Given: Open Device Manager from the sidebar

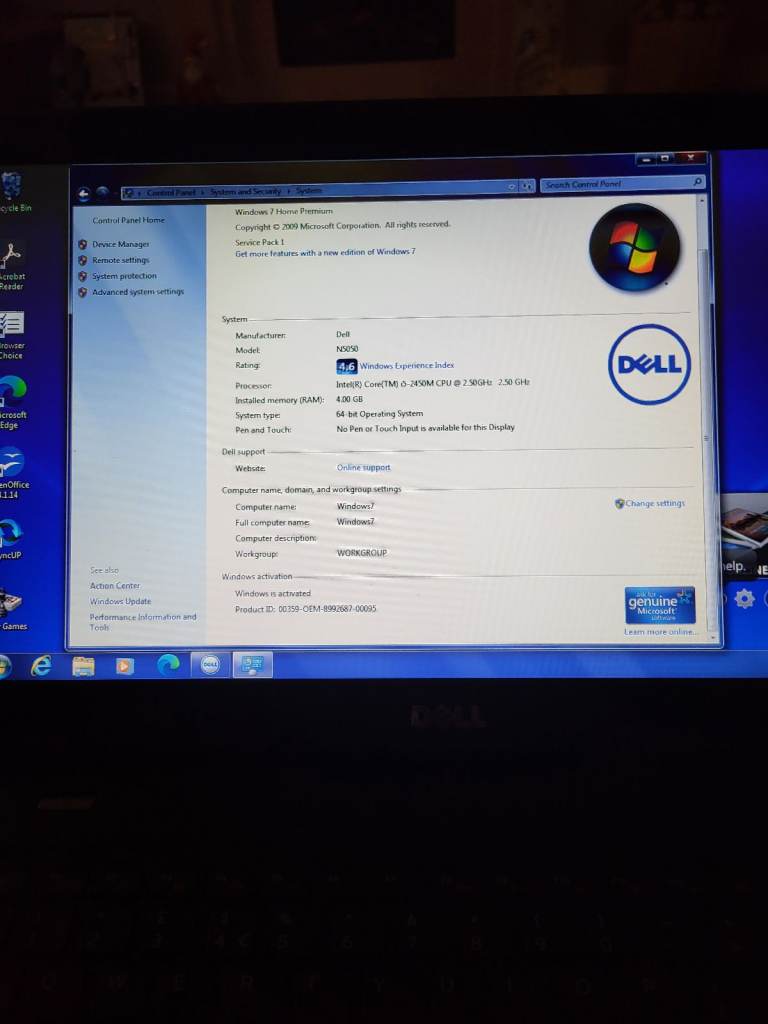Looking at the screenshot, I should click(120, 244).
